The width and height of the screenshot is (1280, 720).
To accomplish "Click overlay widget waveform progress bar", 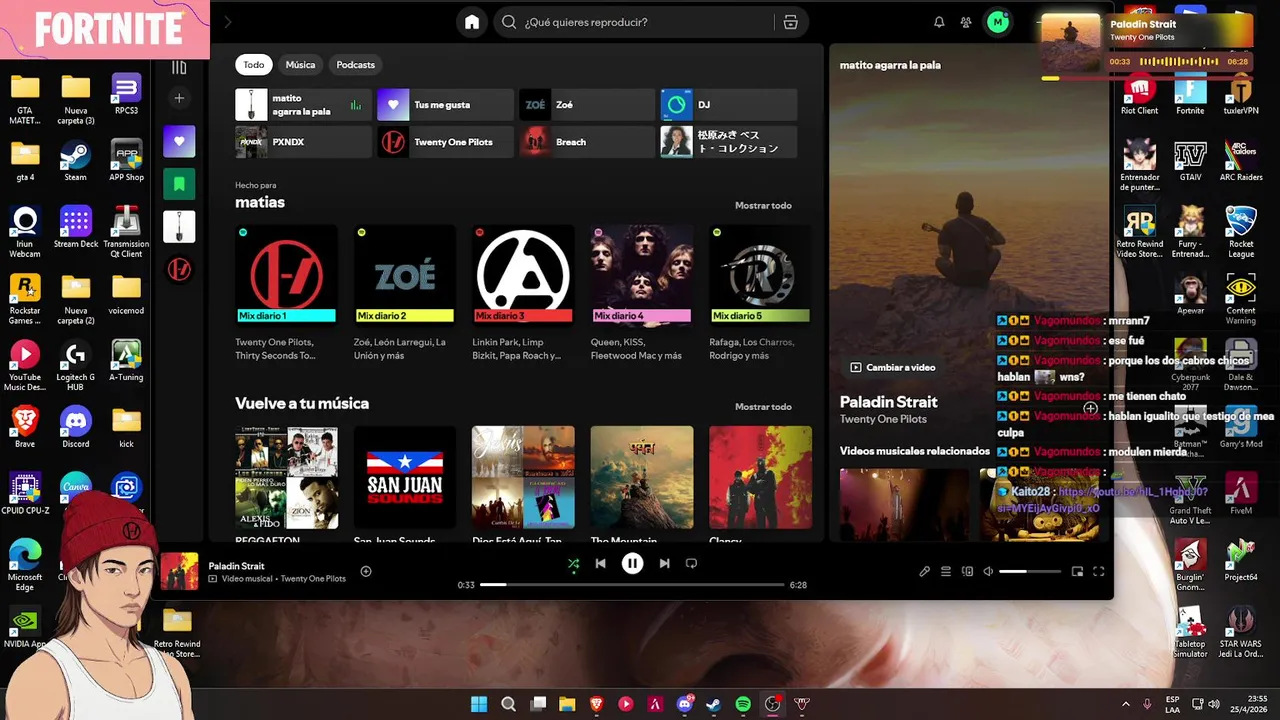I will (1179, 62).
